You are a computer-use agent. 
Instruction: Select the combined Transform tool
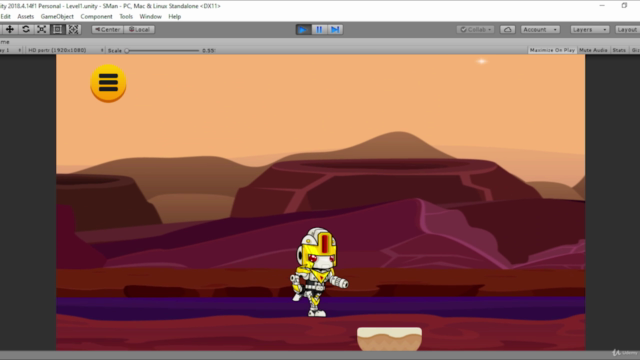pos(73,29)
